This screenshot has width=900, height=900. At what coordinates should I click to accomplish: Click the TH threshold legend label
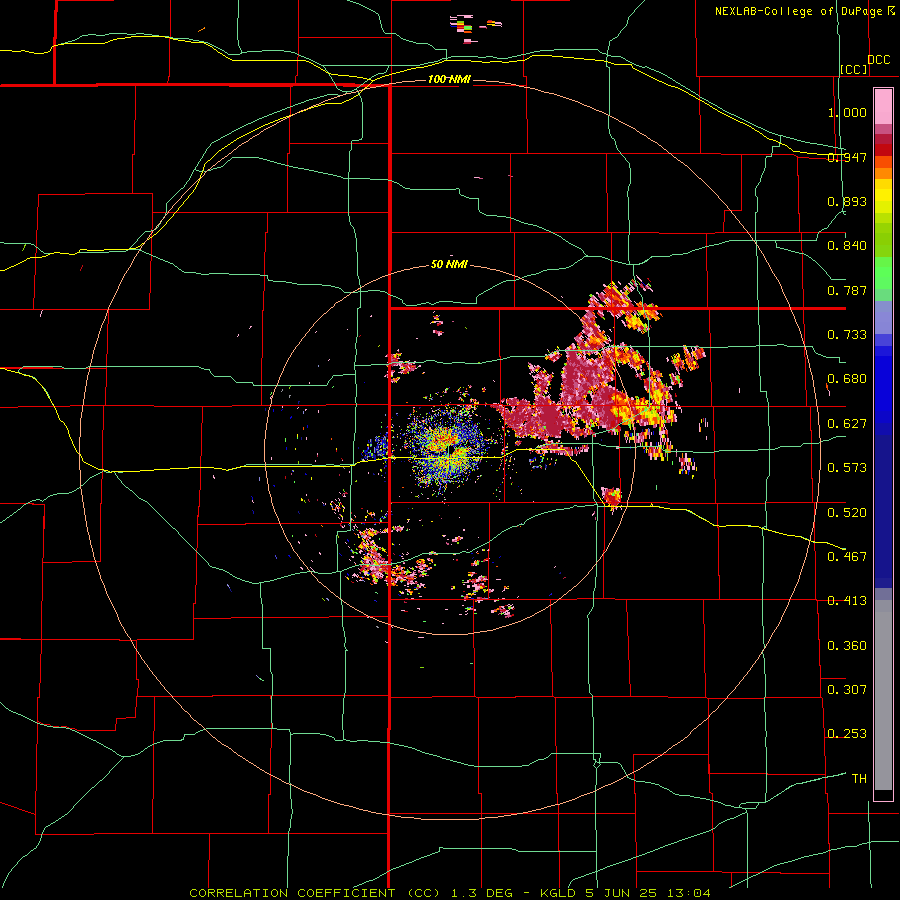(x=859, y=779)
